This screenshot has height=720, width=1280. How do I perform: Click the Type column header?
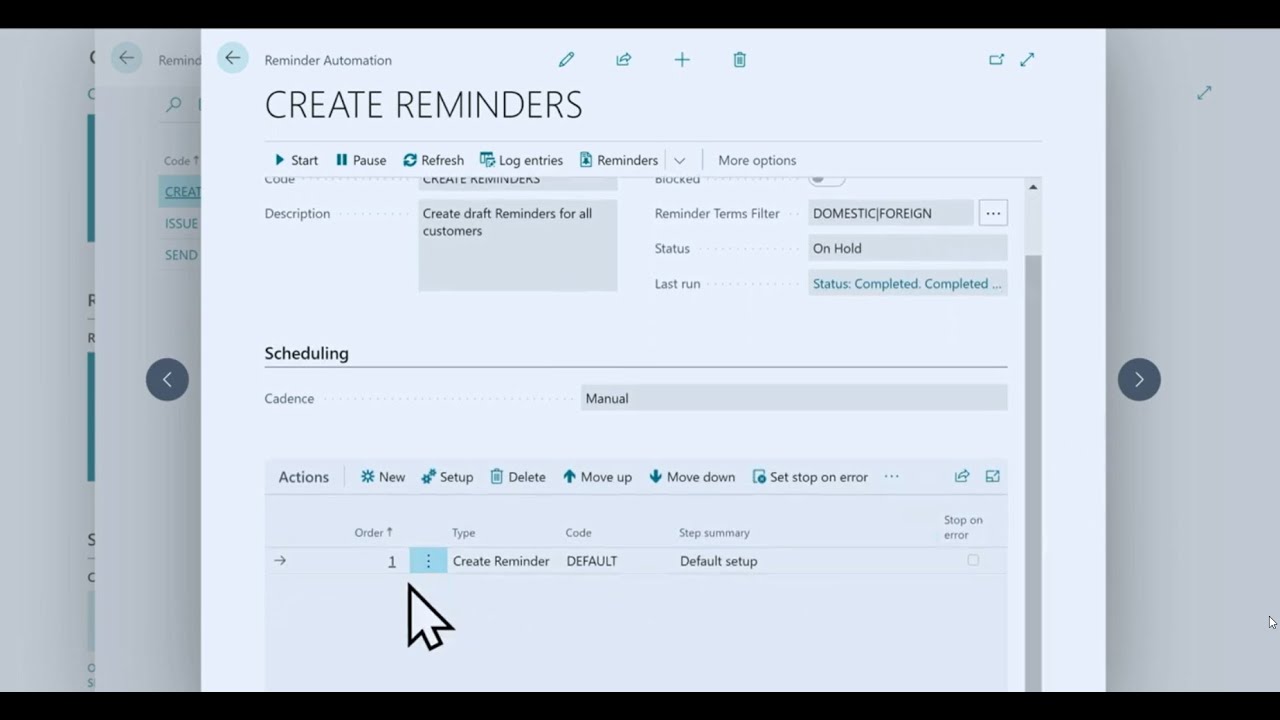coord(463,533)
